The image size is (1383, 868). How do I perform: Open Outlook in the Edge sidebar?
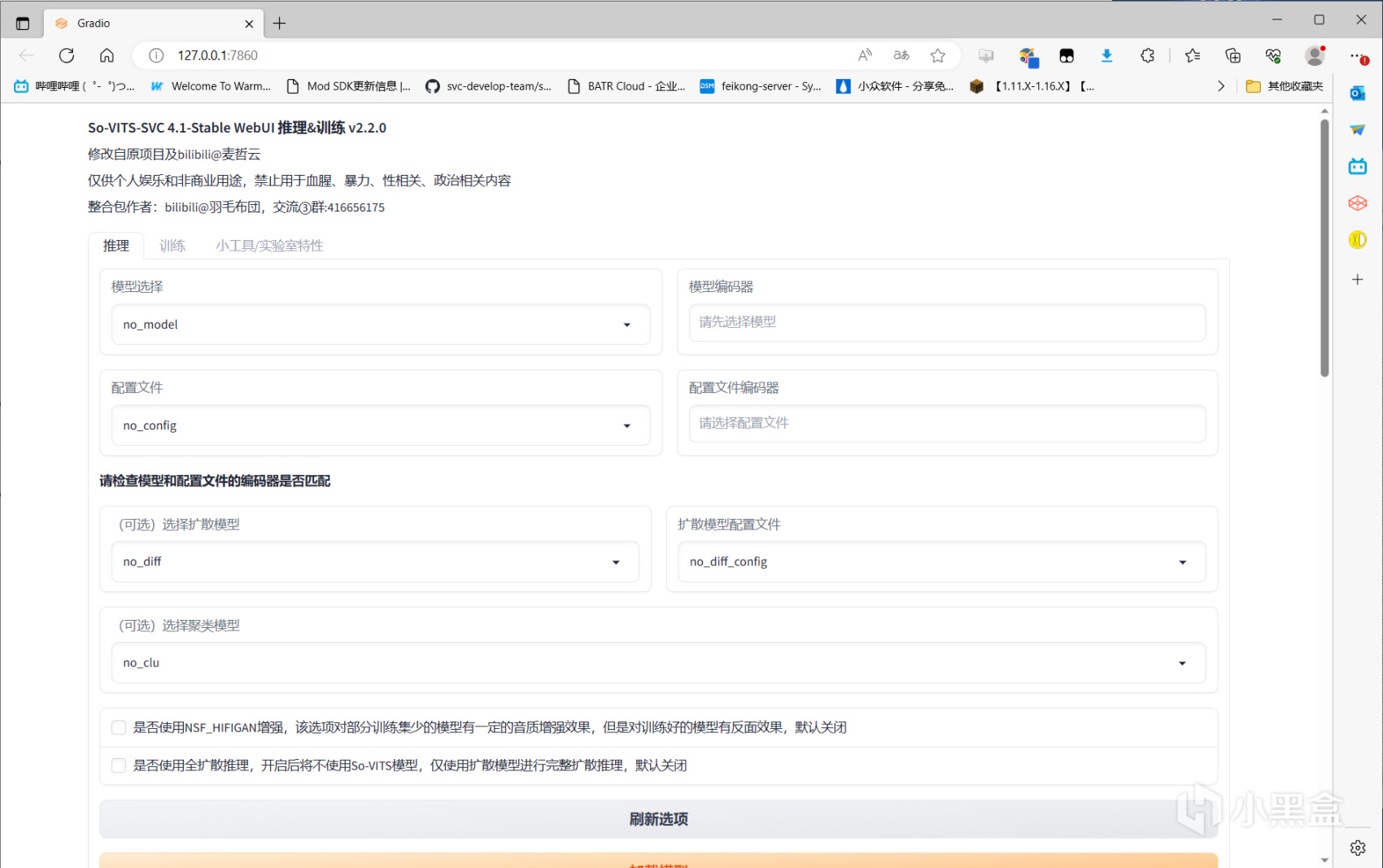point(1357,94)
